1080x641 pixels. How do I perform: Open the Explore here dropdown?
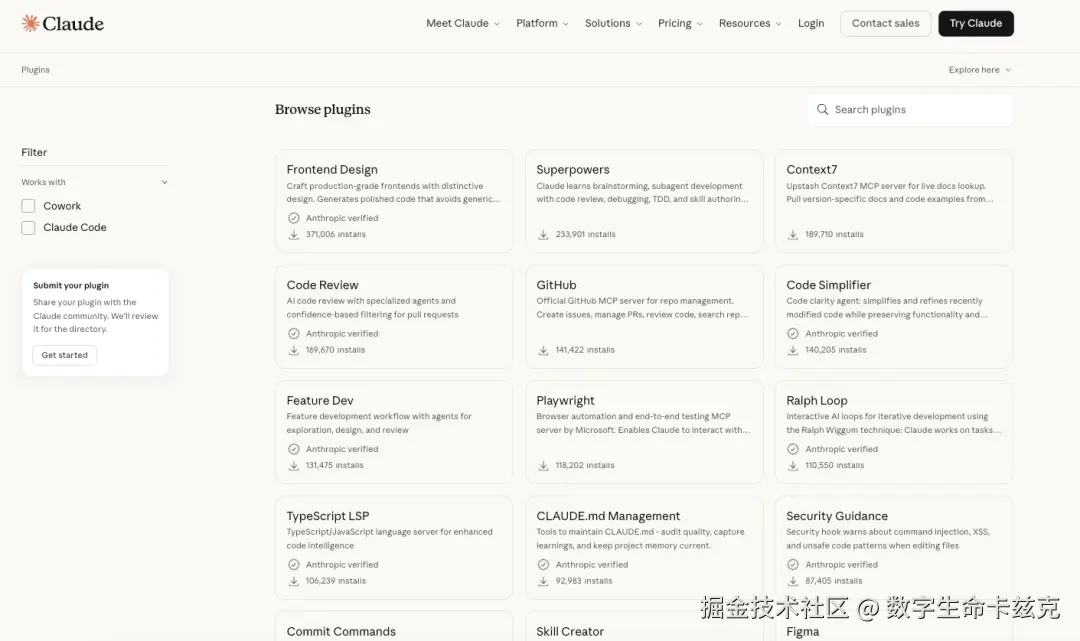[x=979, y=70]
